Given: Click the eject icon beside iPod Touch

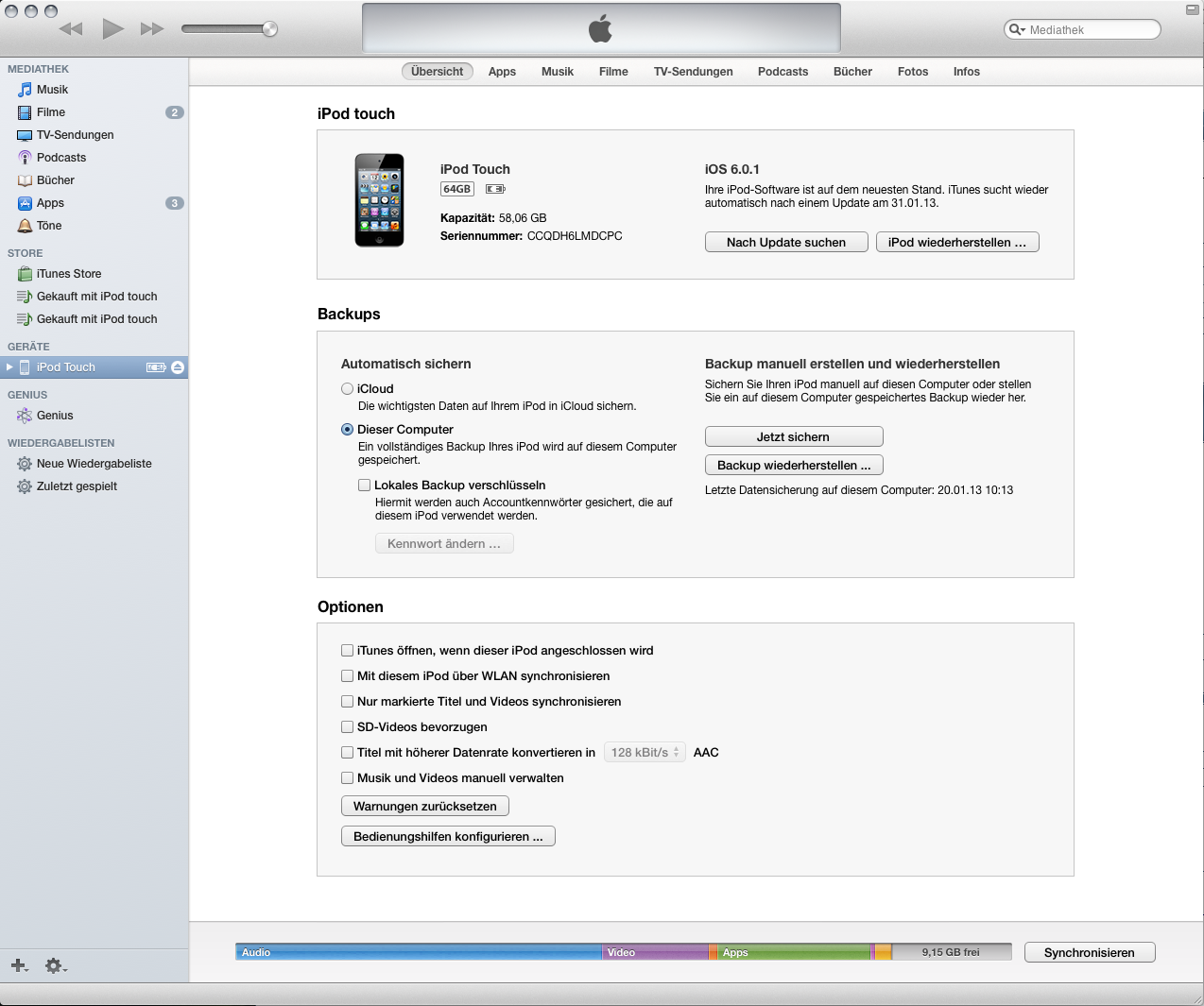Looking at the screenshot, I should click(178, 367).
